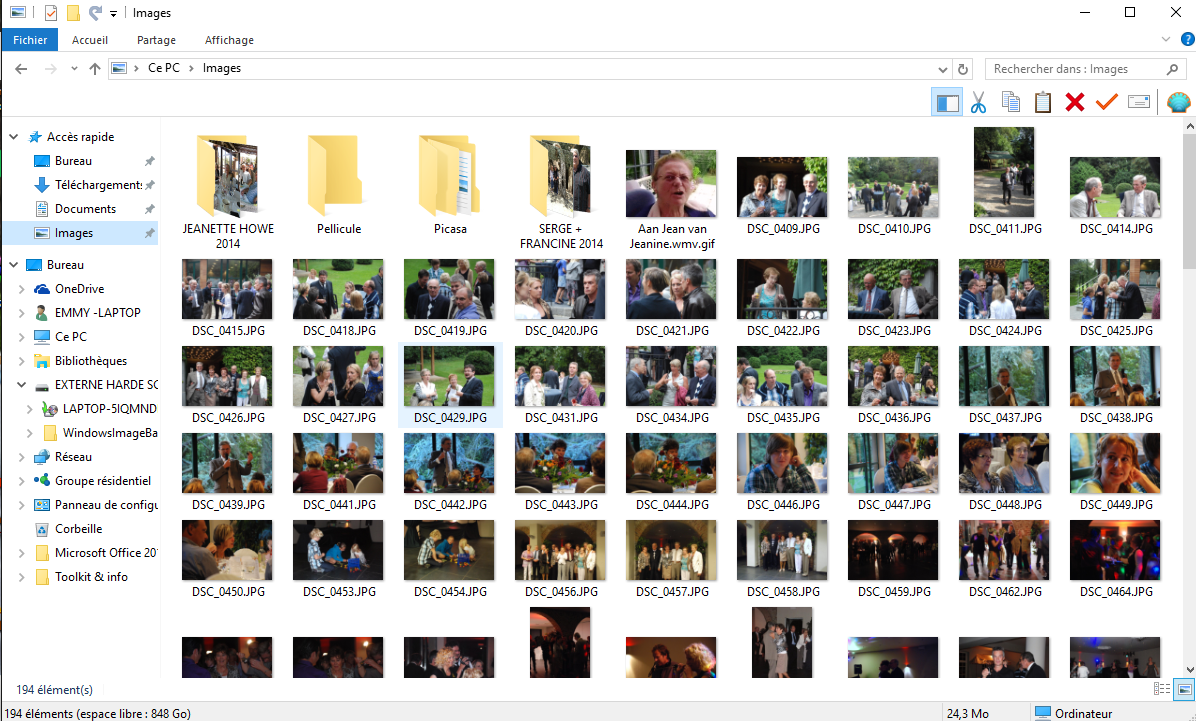Screen dimensions: 1196x721
Task: Click the Rename icon in toolbar
Action: point(1139,101)
